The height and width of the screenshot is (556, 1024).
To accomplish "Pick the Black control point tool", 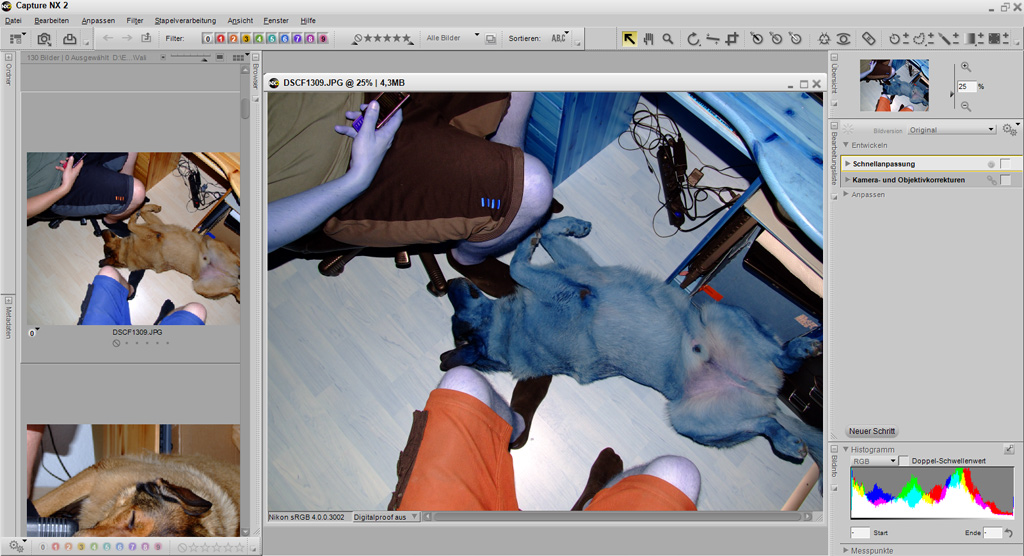I will tap(757, 39).
